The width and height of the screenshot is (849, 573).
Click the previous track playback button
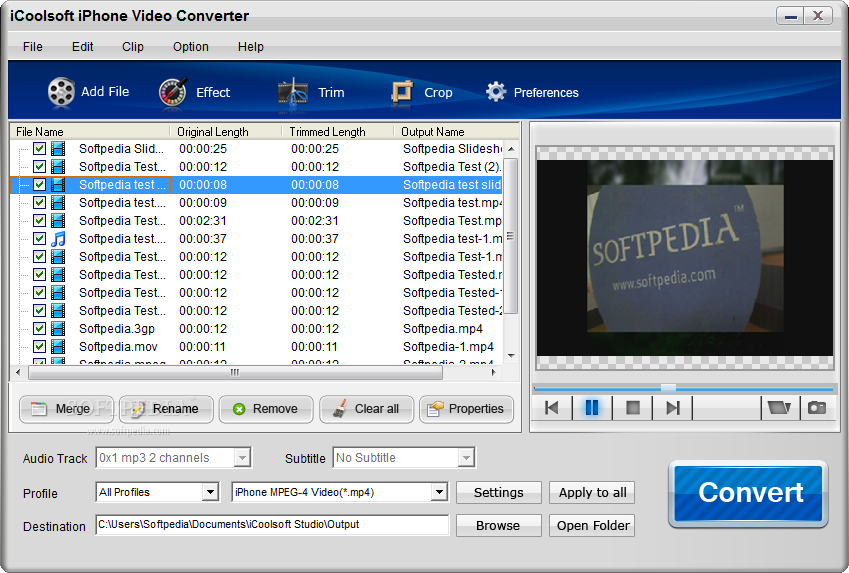(552, 408)
